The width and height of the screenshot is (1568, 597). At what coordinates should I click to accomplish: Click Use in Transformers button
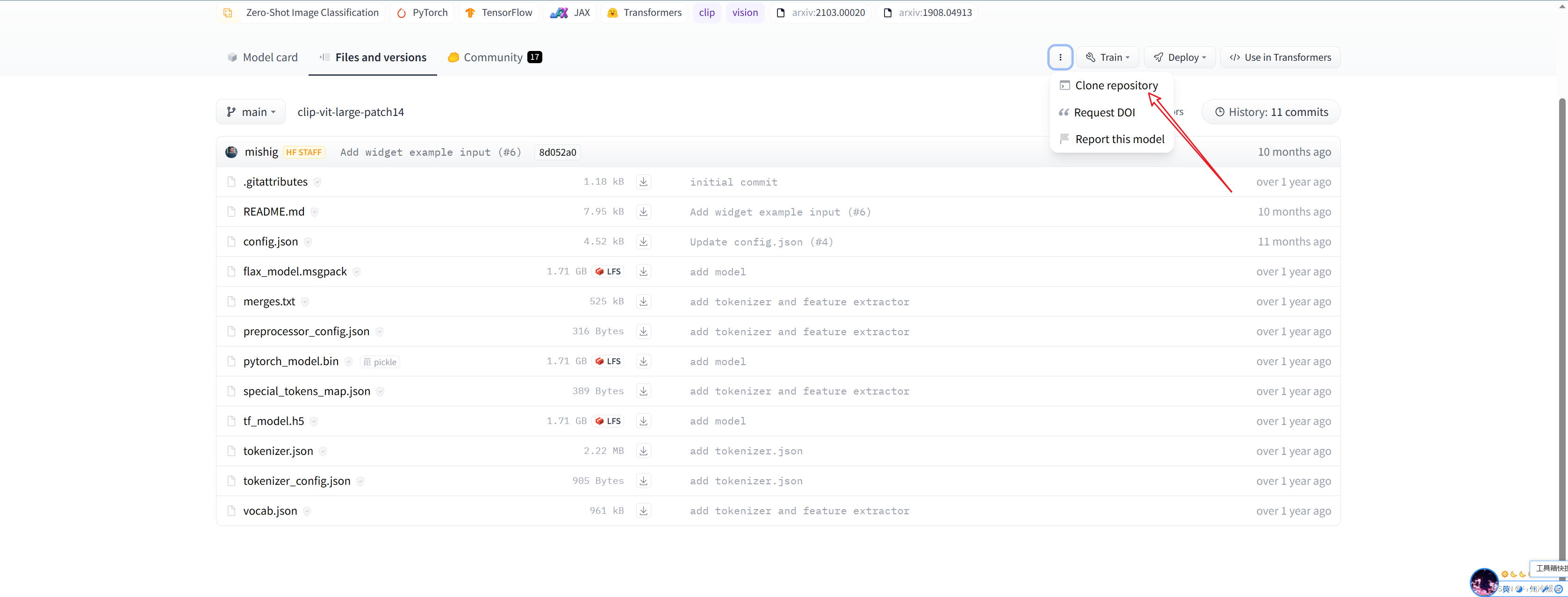[x=1280, y=57]
